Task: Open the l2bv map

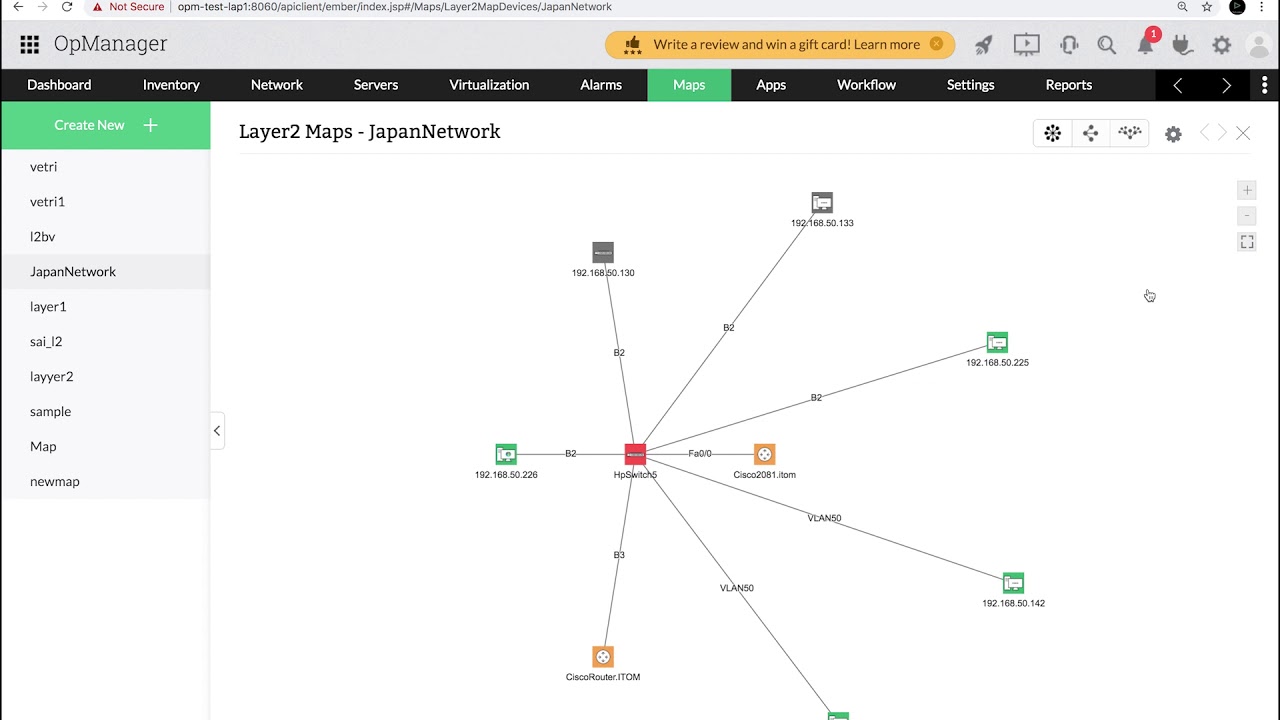Action: (x=105, y=237)
